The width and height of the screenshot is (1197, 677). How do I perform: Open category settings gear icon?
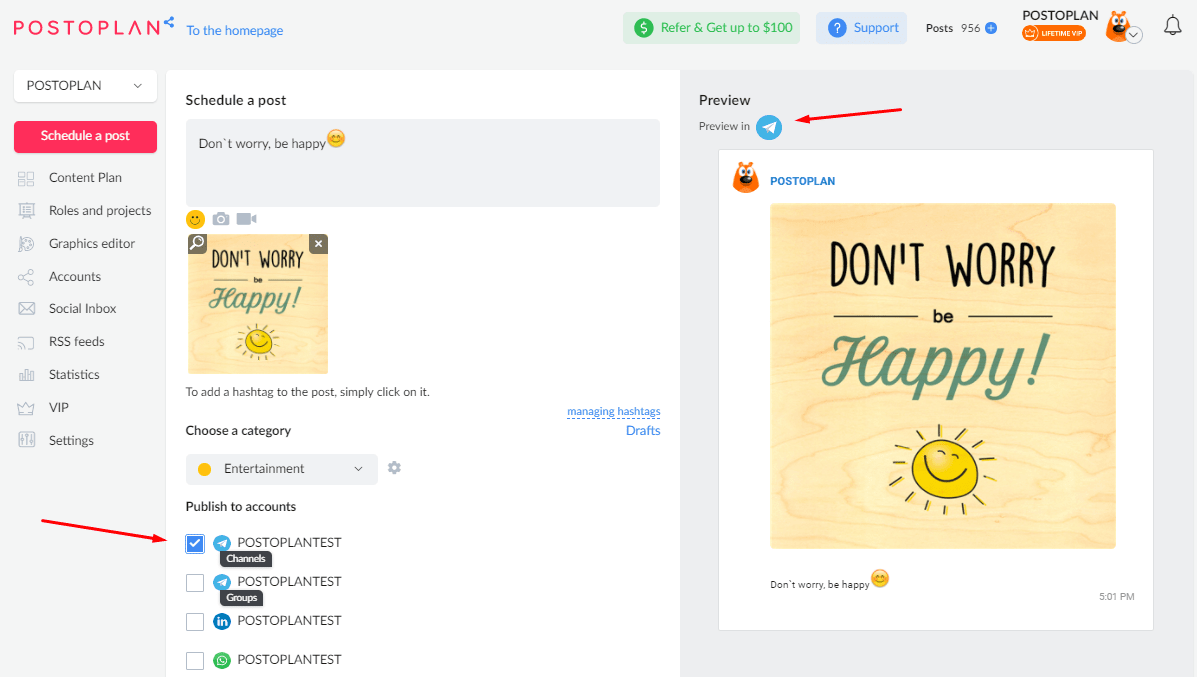coord(394,468)
